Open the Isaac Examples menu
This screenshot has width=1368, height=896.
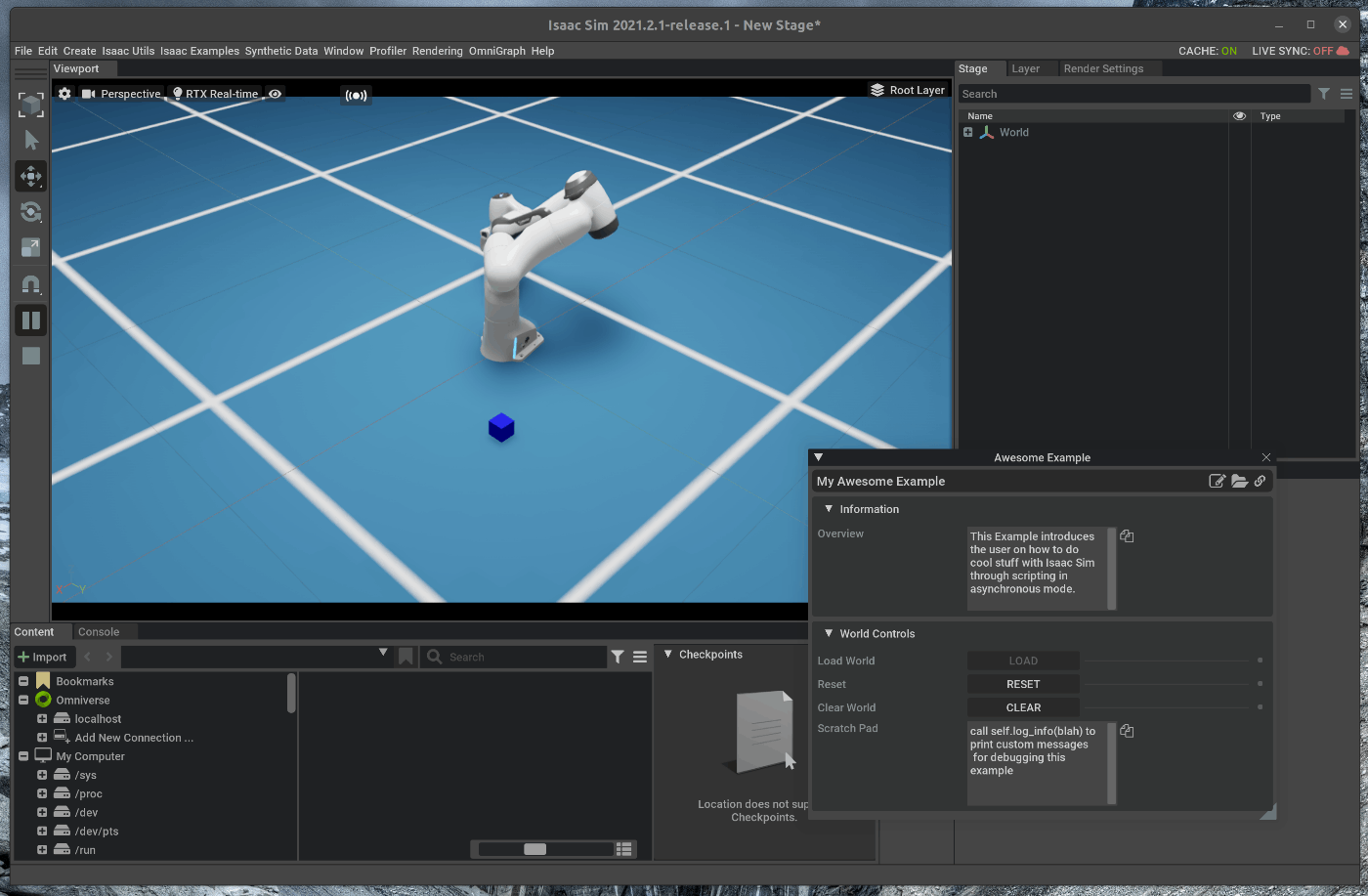point(199,51)
